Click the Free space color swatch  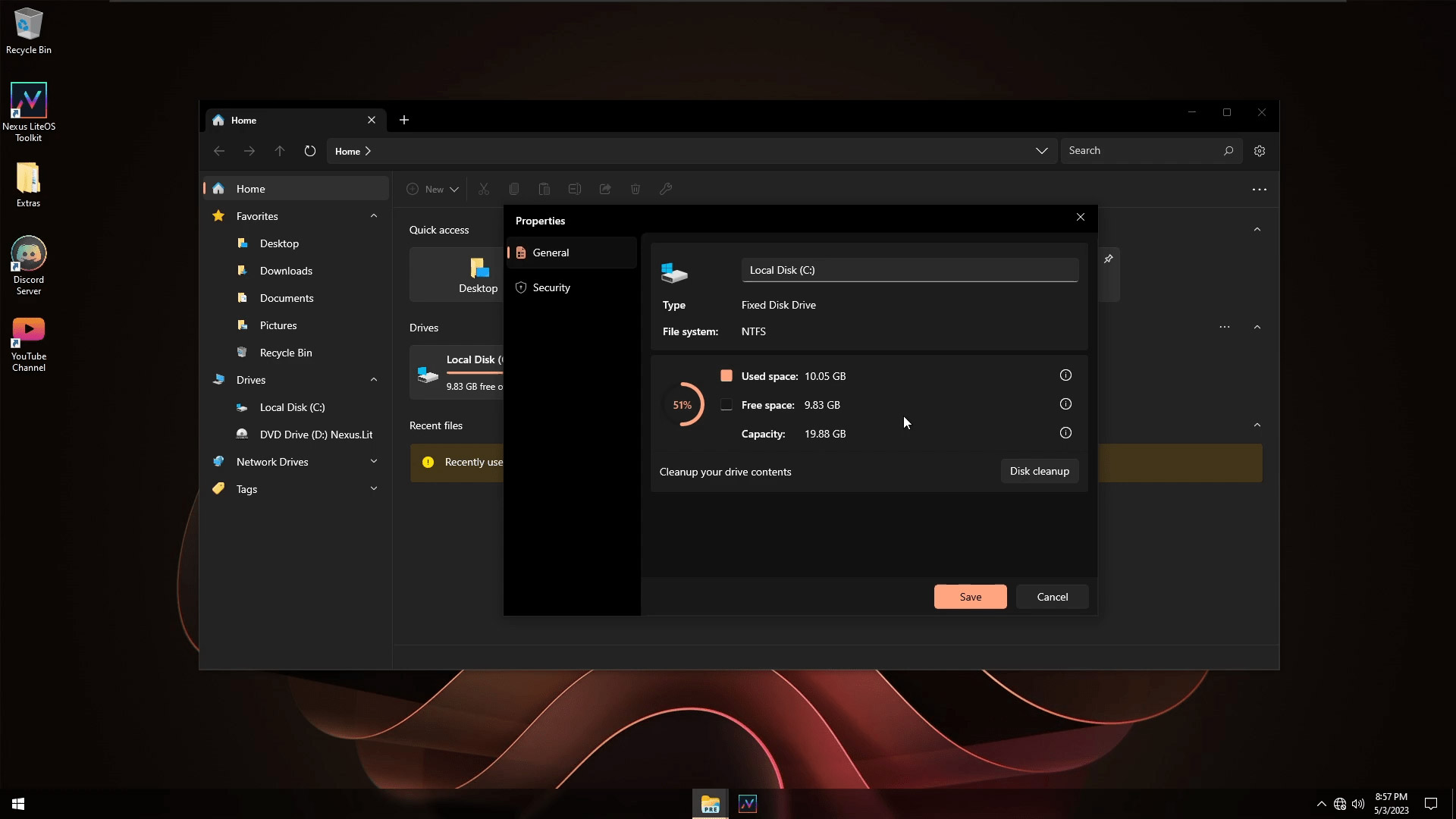726,405
